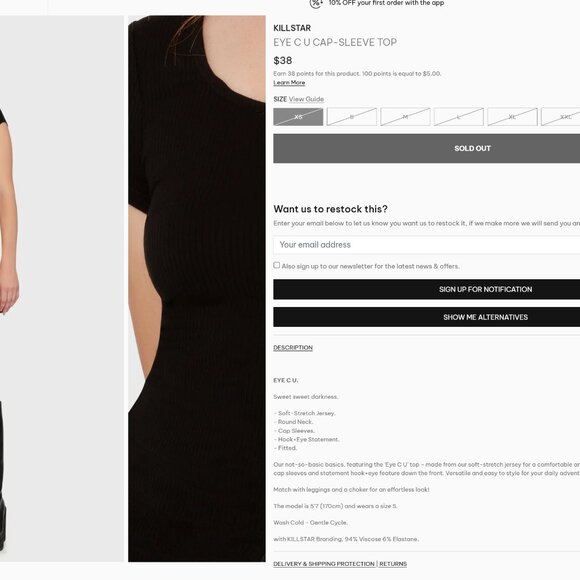The image size is (580, 580).
Task: Click the SOLD OUT button
Action: 426,148
